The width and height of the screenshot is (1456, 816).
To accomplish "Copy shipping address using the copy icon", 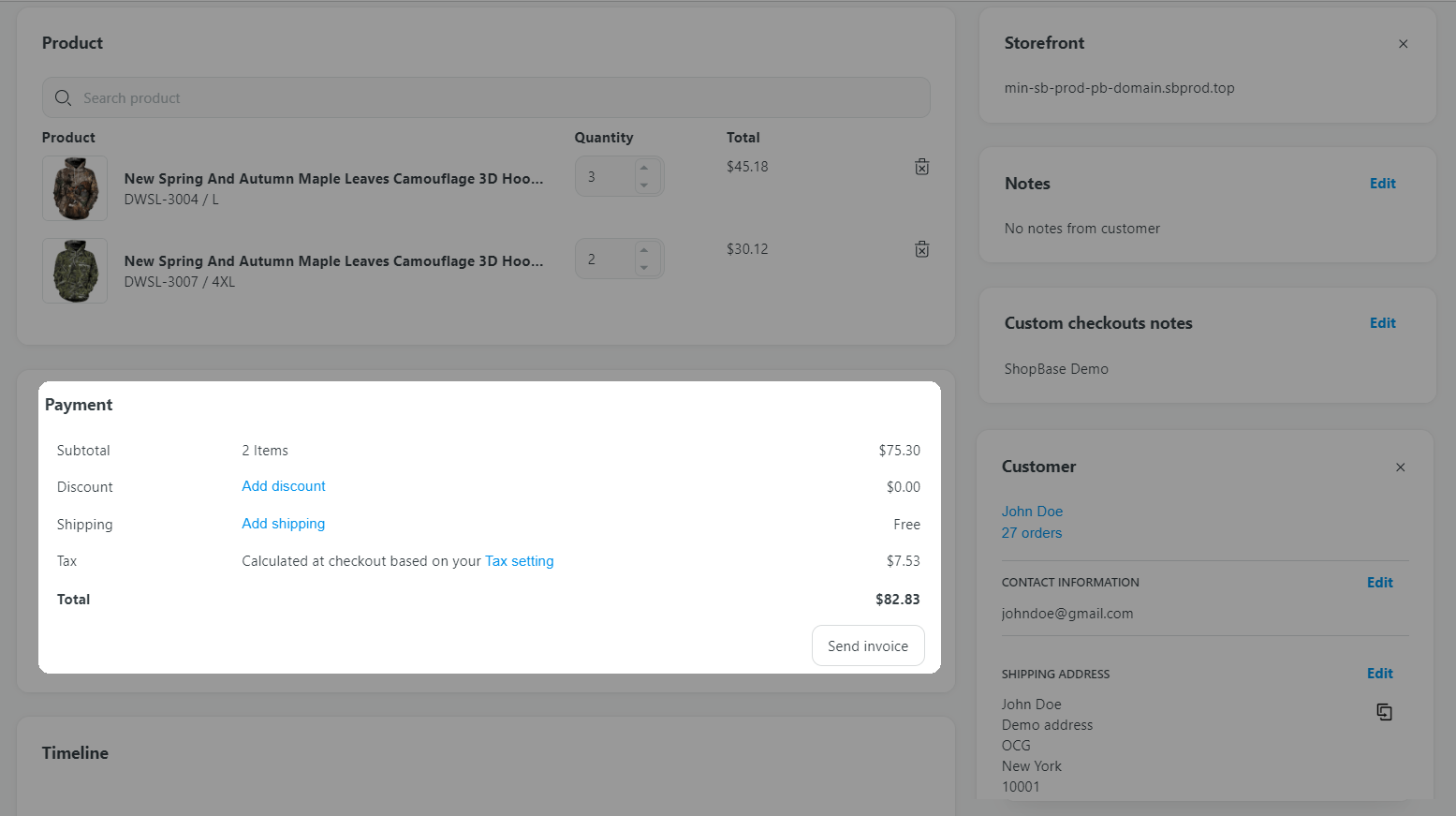I will point(1384,712).
